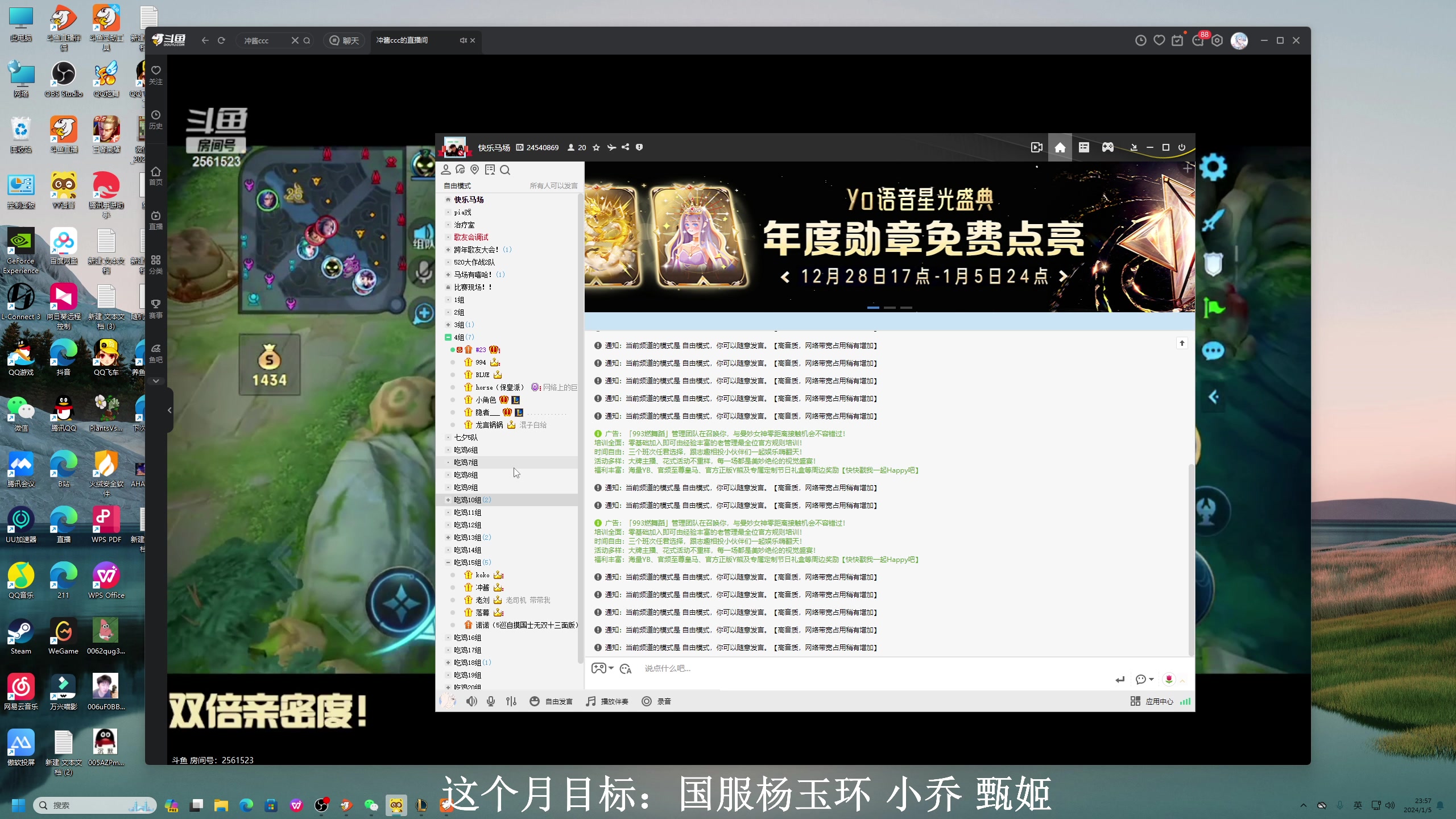Favorite the channel with star icon
The image size is (1456, 819).
(596, 147)
